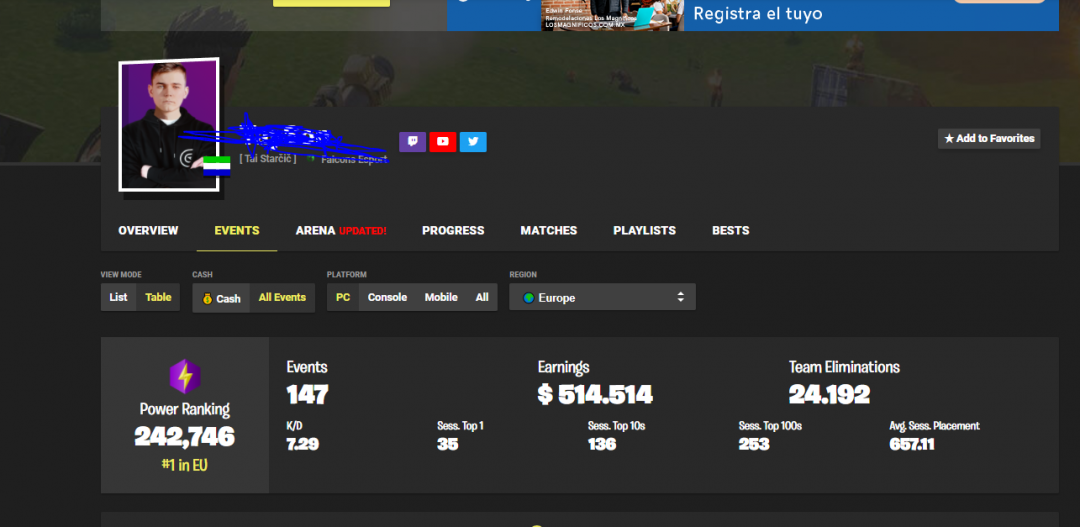The height and width of the screenshot is (527, 1080).
Task: Open the Twitch channel icon link
Action: click(412, 142)
